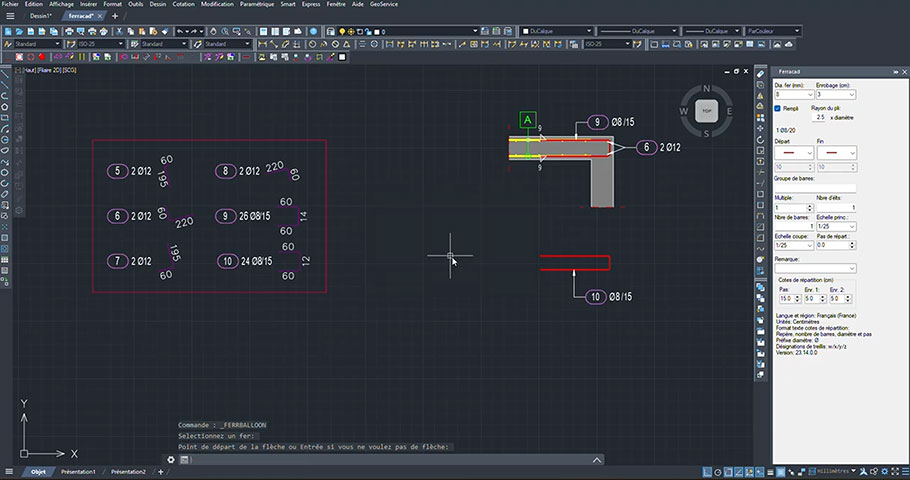Click the Groupe de barres input field
This screenshot has width=910, height=480.
[x=815, y=188]
